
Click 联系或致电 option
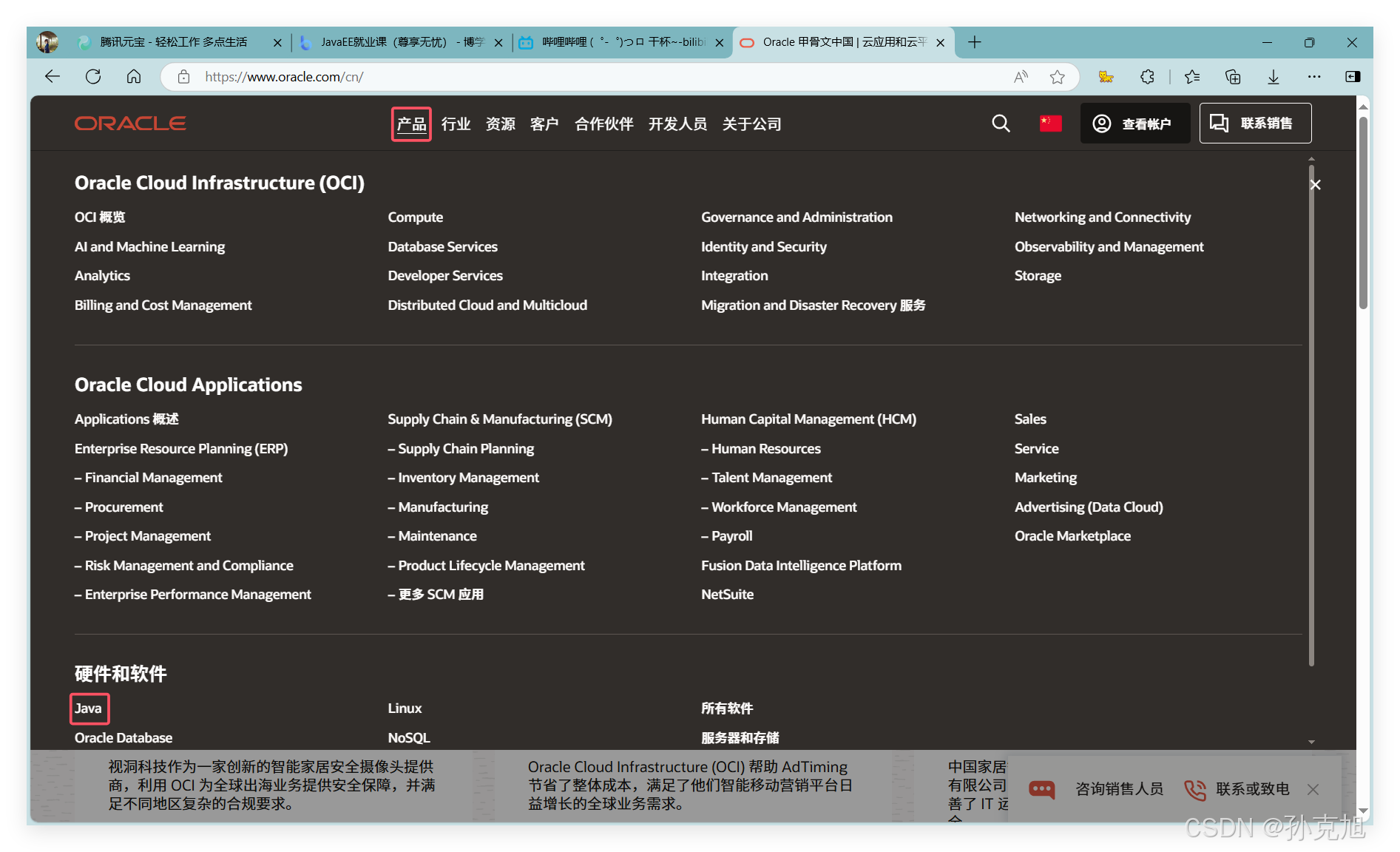[x=1237, y=789]
